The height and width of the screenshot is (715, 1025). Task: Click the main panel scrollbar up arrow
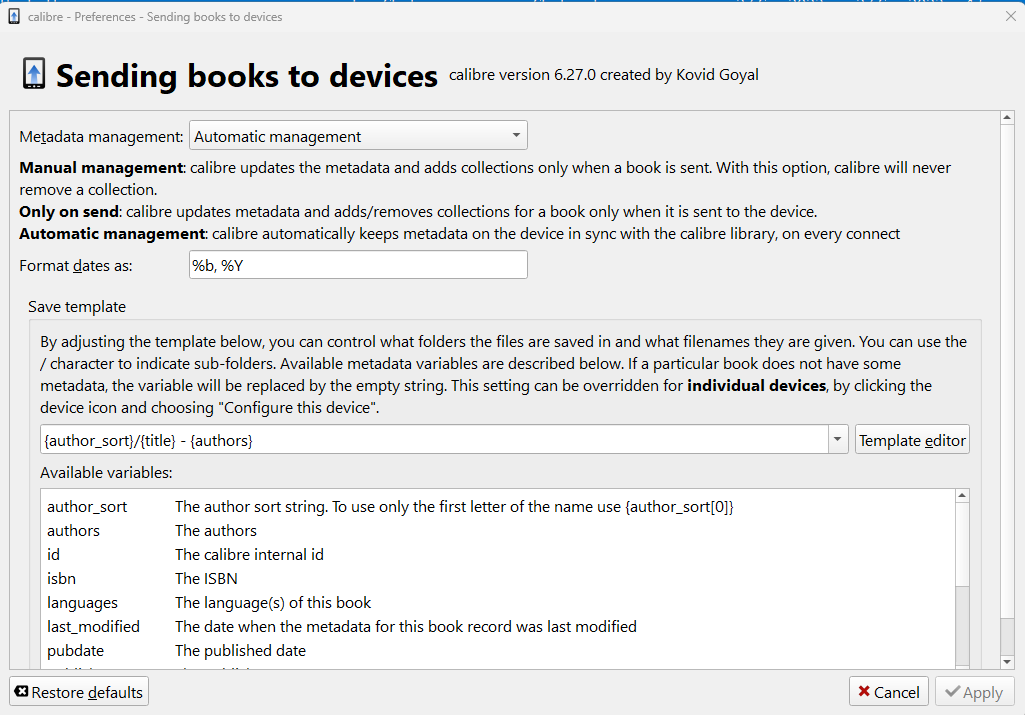click(1008, 119)
